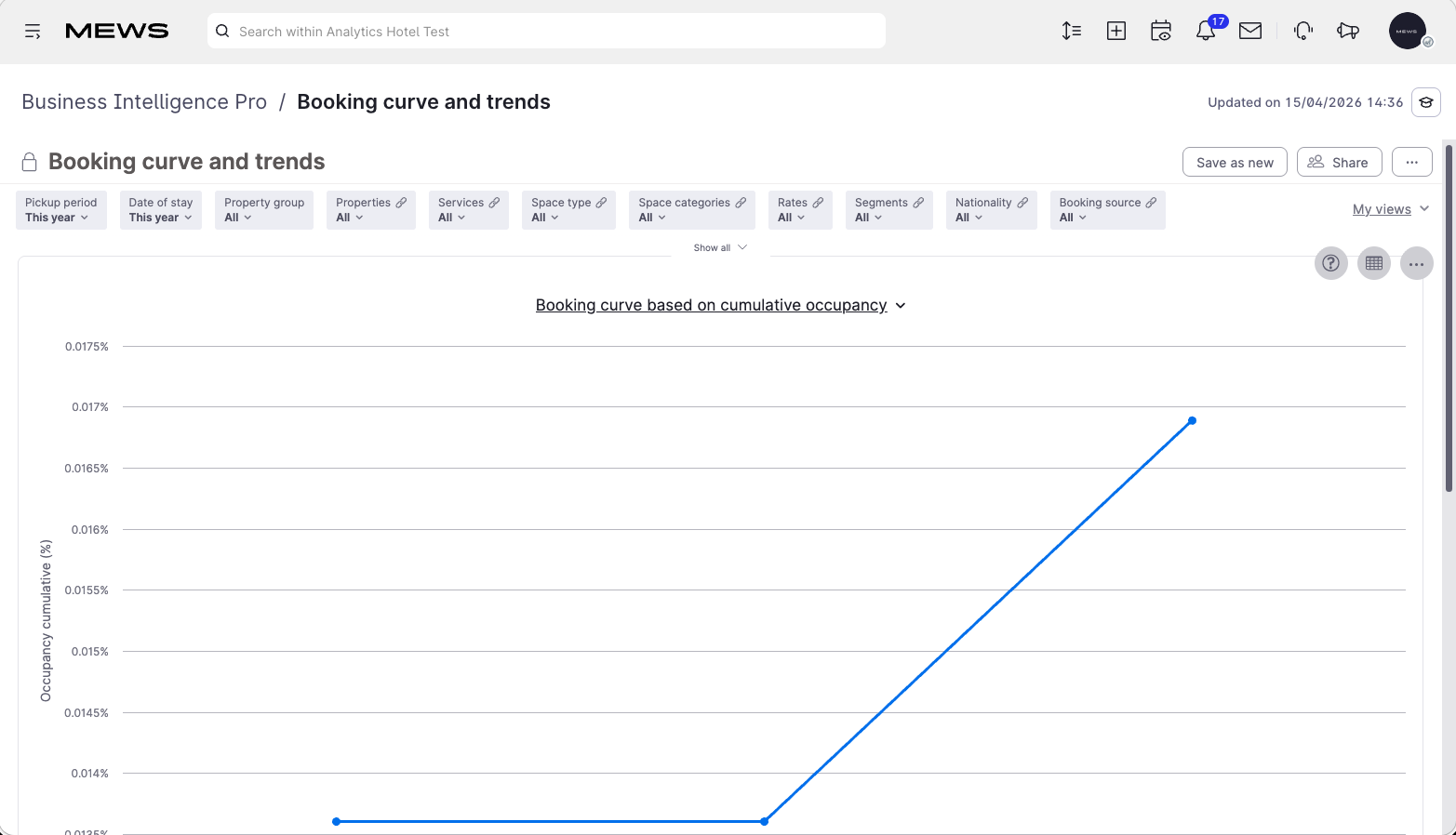Focus the Search within Analytics Hotel Test field
This screenshot has width=1456, height=835.
[x=546, y=31]
